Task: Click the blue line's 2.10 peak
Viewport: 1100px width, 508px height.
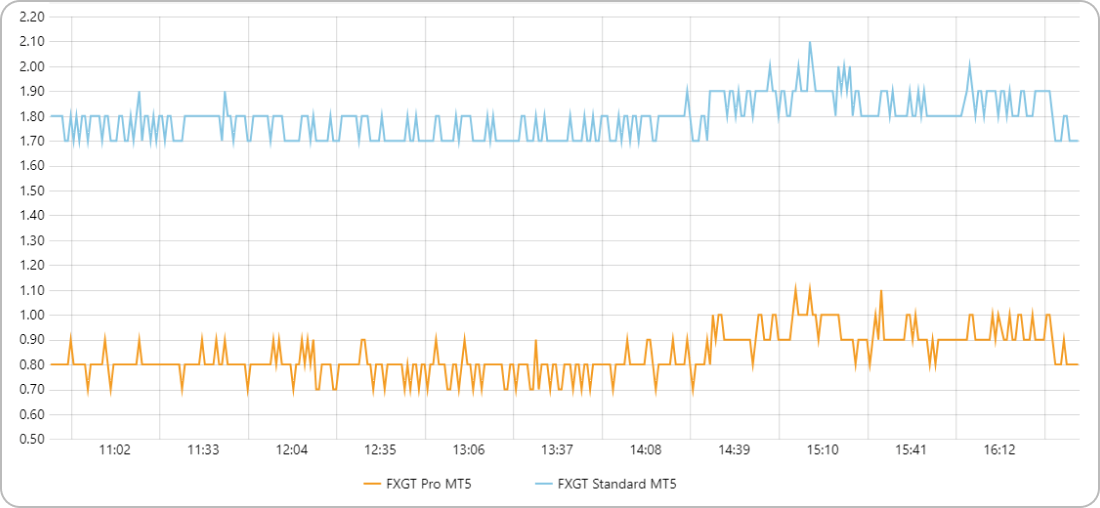Action: pos(810,42)
